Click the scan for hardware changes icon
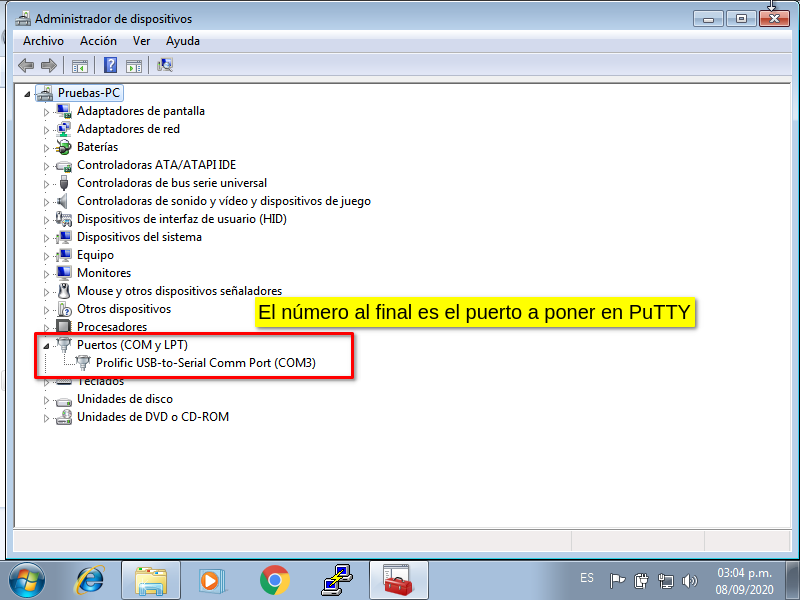Image resolution: width=800 pixels, height=600 pixels. pyautogui.click(x=166, y=66)
